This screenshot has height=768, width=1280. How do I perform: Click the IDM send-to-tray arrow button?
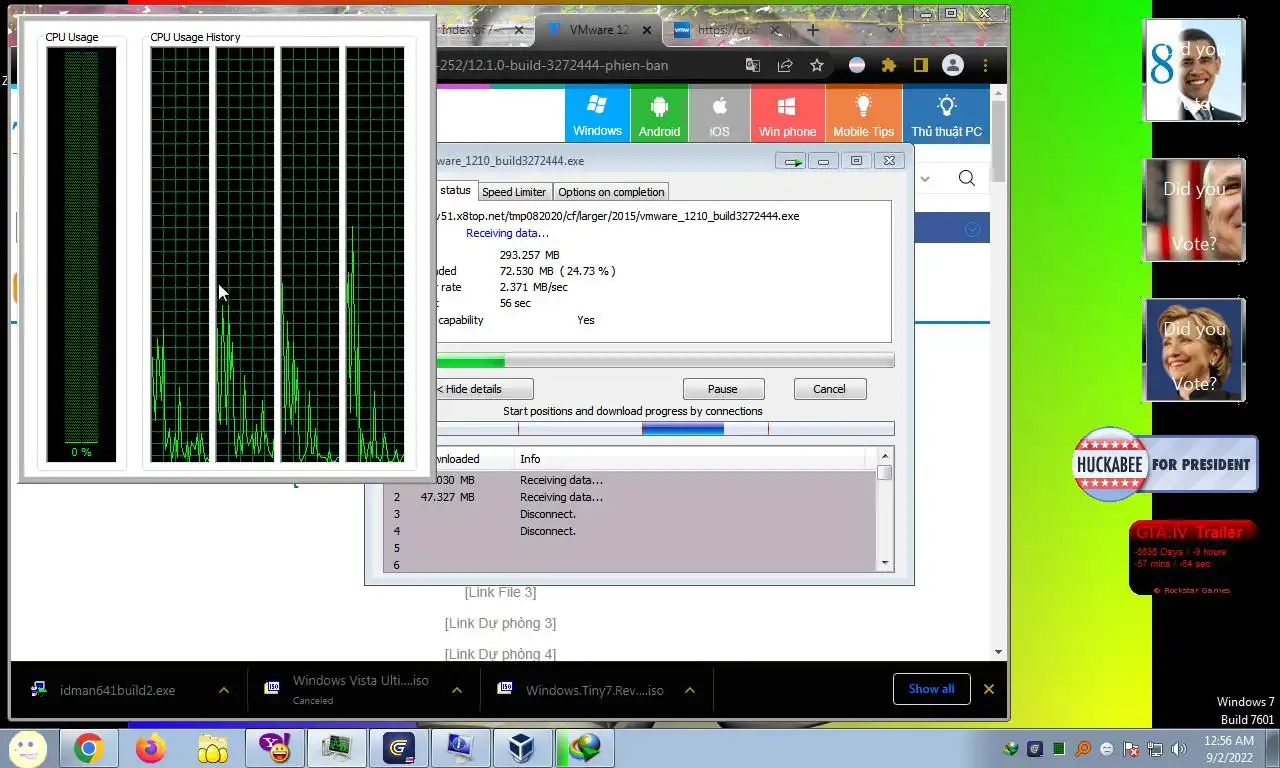(x=792, y=161)
